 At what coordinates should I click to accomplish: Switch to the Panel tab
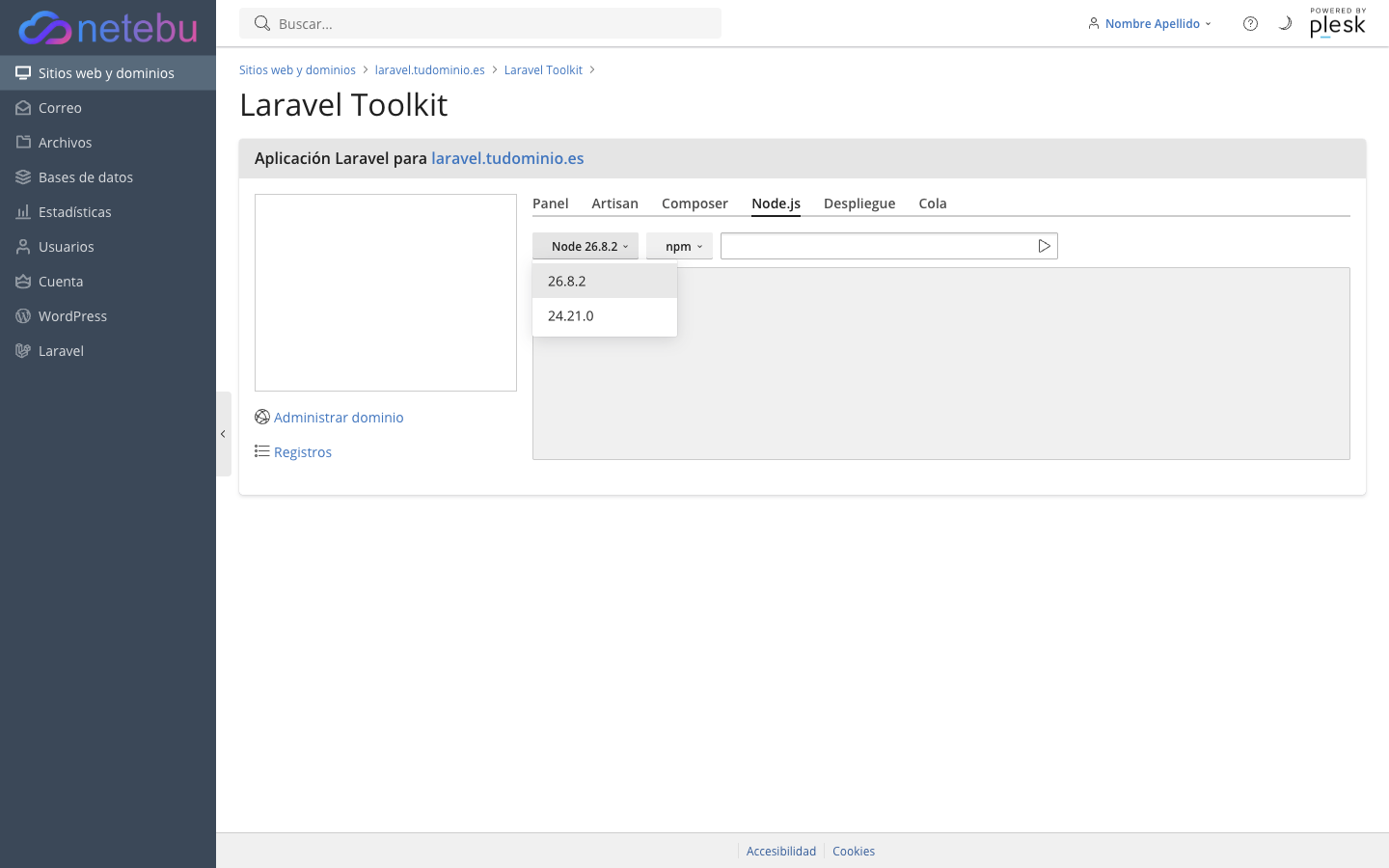pyautogui.click(x=551, y=203)
